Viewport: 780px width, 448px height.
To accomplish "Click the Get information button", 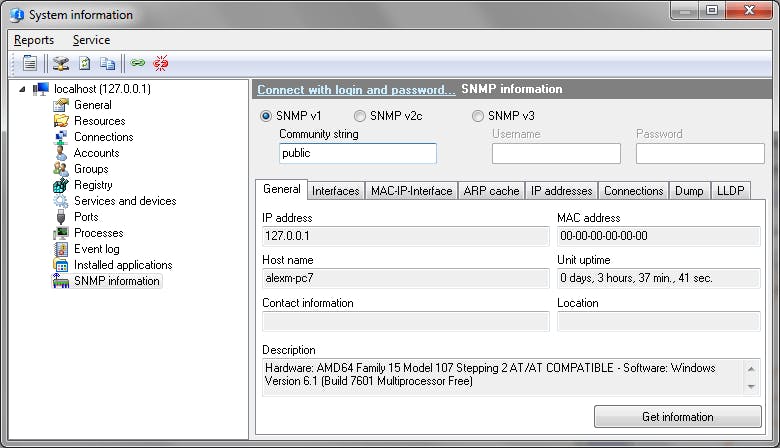I will tap(678, 417).
